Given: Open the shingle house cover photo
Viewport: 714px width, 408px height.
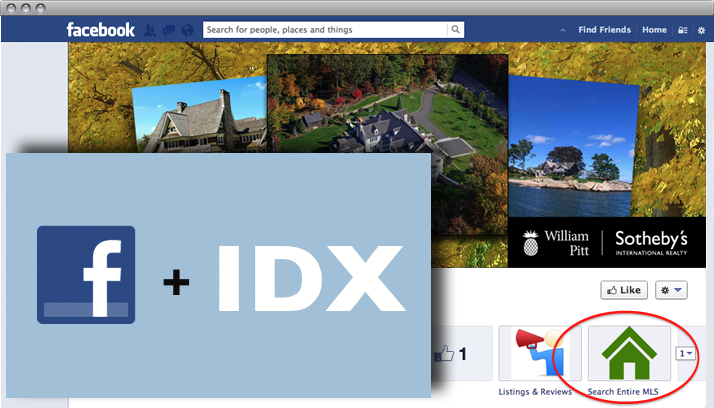Looking at the screenshot, I should [x=200, y=116].
